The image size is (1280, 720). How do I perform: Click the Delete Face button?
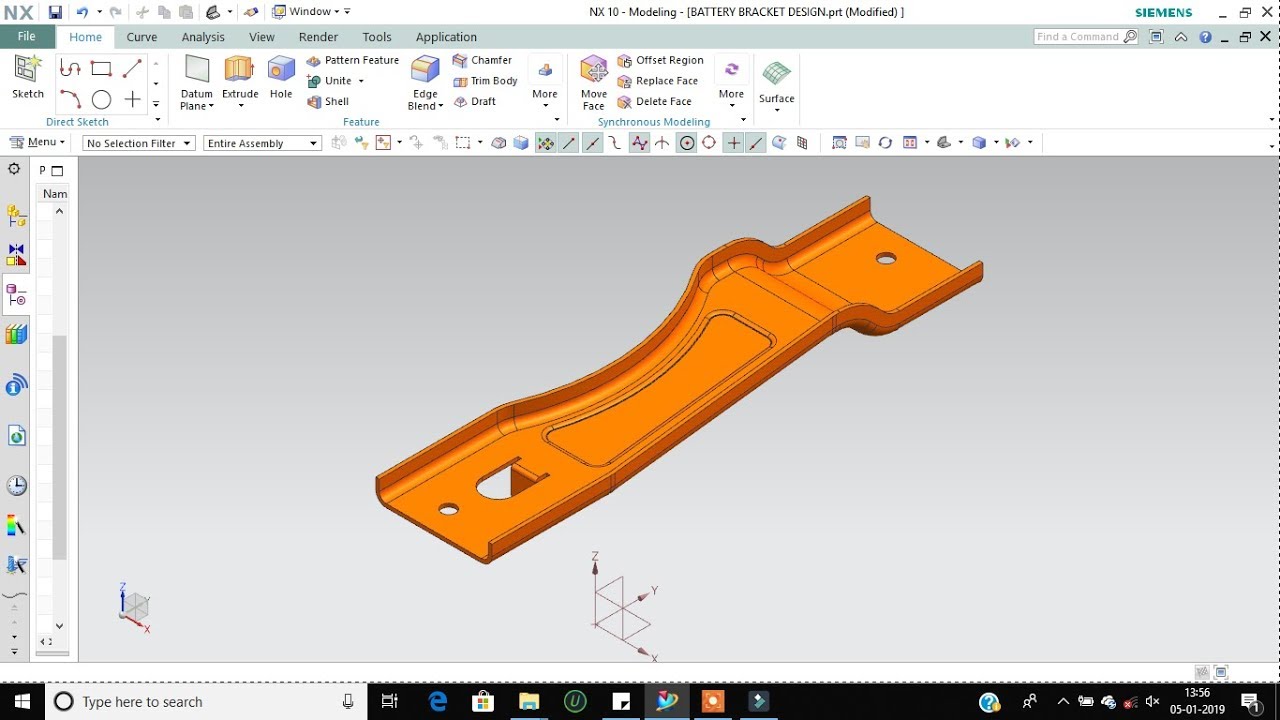(655, 101)
